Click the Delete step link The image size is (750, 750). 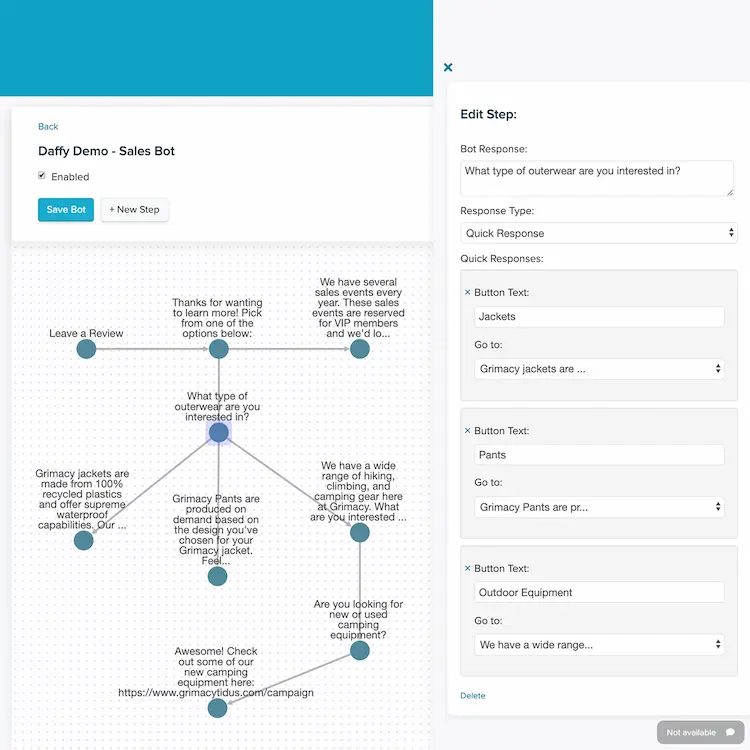pos(473,695)
